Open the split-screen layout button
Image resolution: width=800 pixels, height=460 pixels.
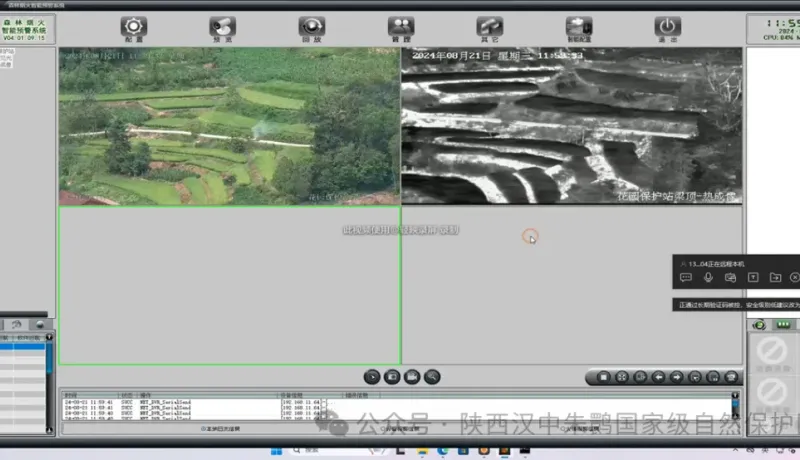click(x=640, y=377)
